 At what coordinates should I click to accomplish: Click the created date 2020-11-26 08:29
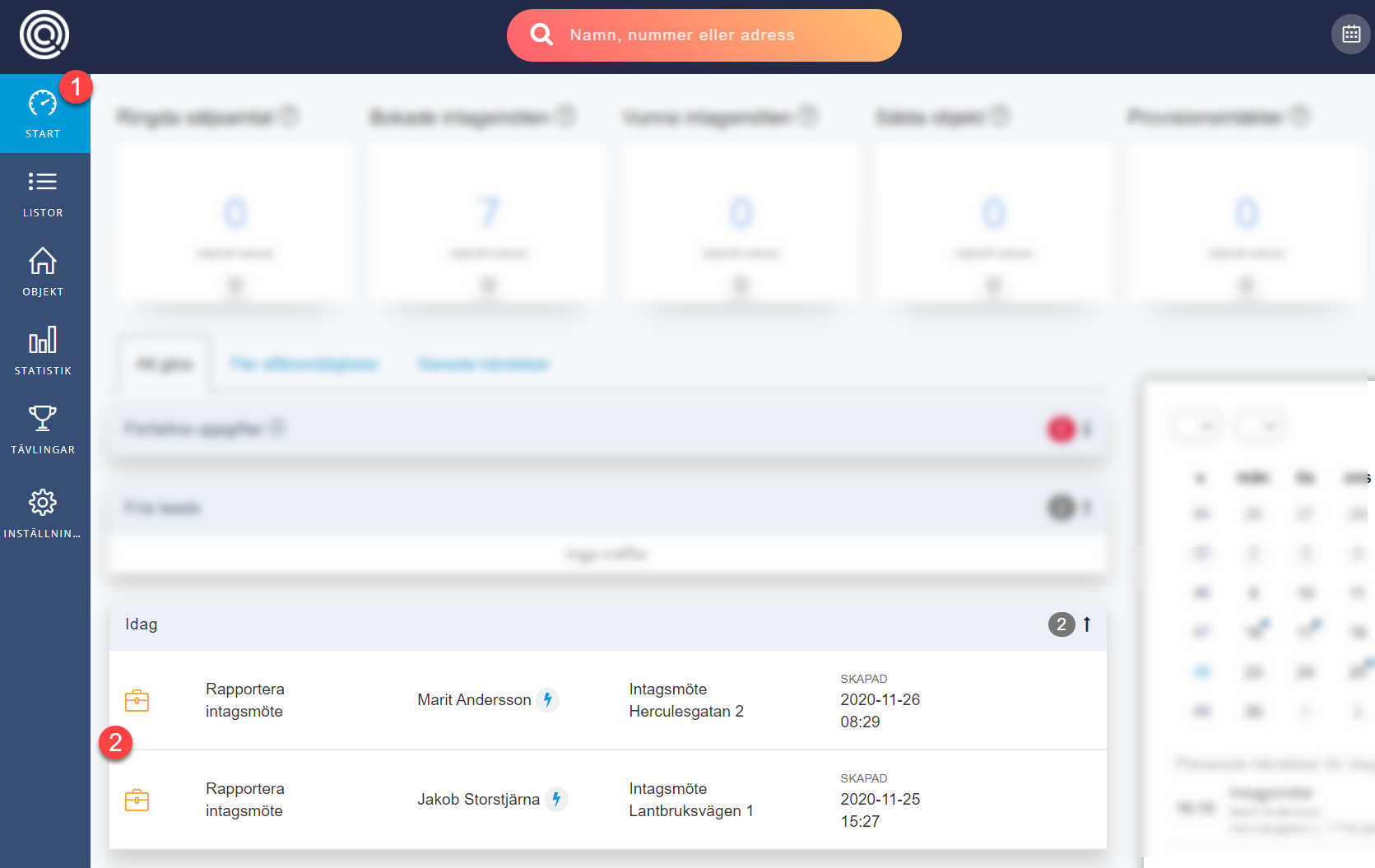pos(880,711)
